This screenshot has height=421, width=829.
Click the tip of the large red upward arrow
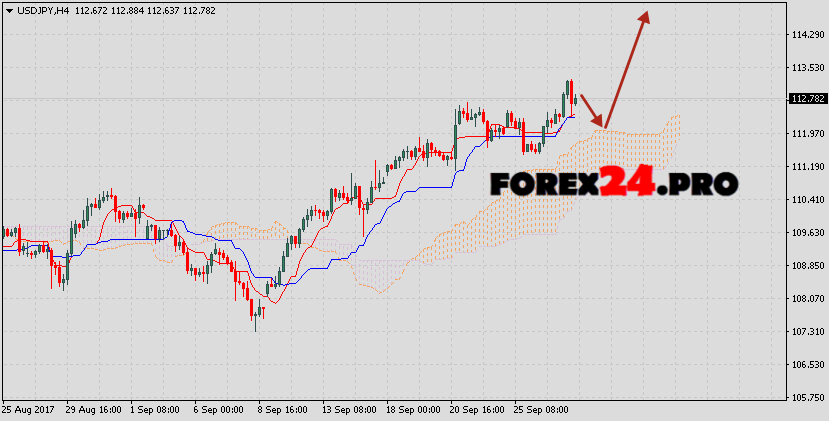[647, 15]
